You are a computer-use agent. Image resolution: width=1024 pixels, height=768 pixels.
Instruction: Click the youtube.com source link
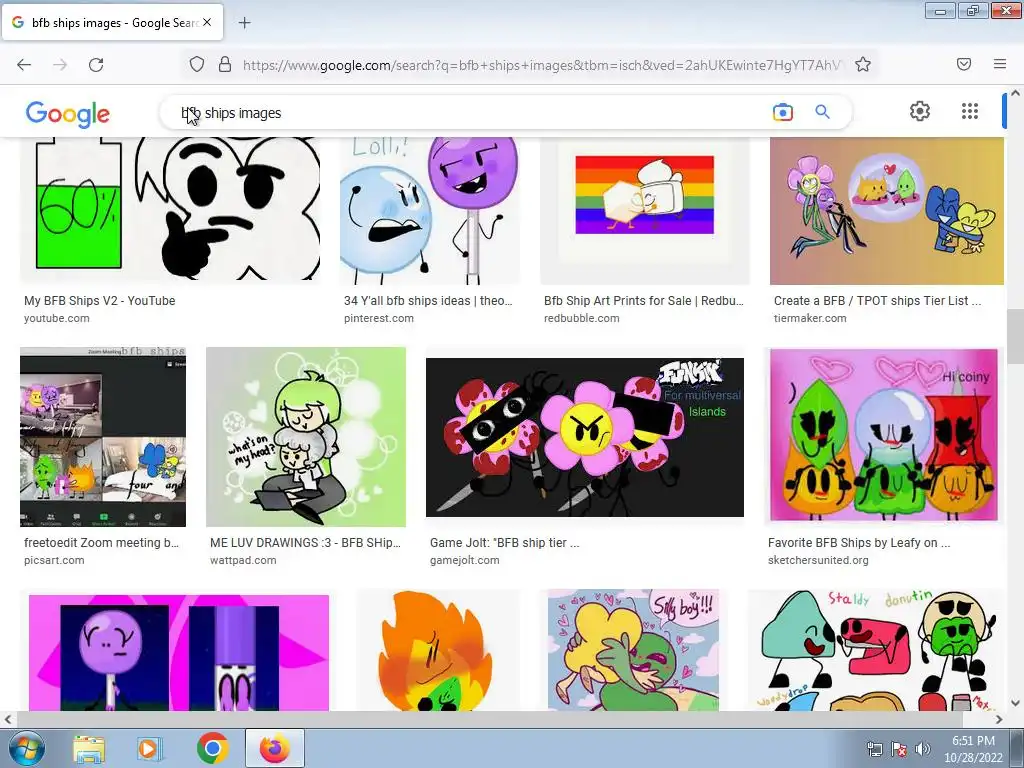click(57, 318)
